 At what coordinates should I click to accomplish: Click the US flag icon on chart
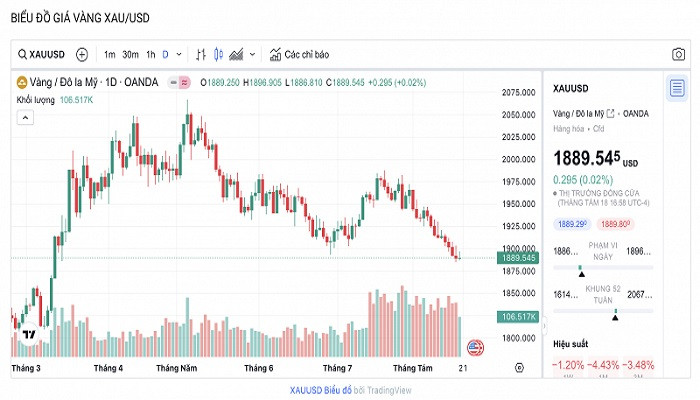click(474, 348)
